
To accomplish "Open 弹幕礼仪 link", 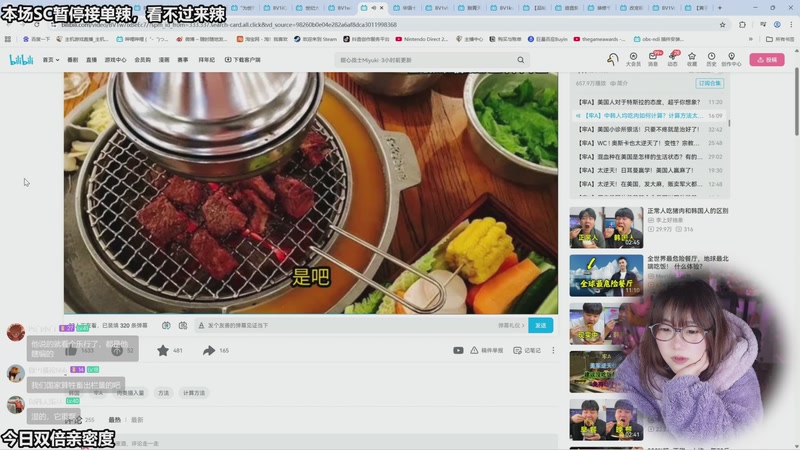I will (x=511, y=326).
